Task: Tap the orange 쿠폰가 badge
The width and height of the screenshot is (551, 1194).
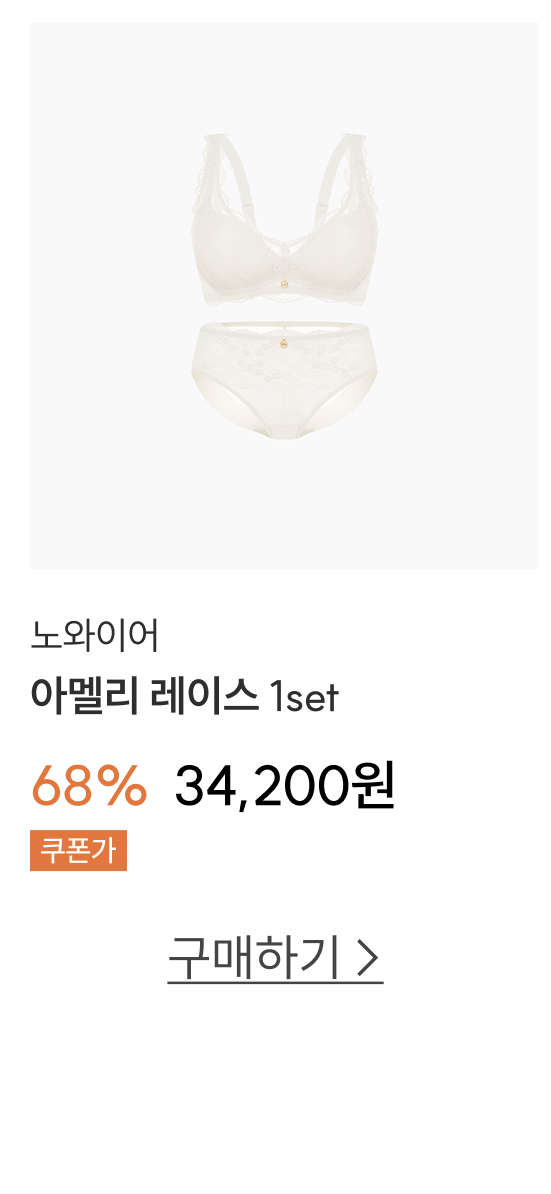Action: tap(78, 851)
